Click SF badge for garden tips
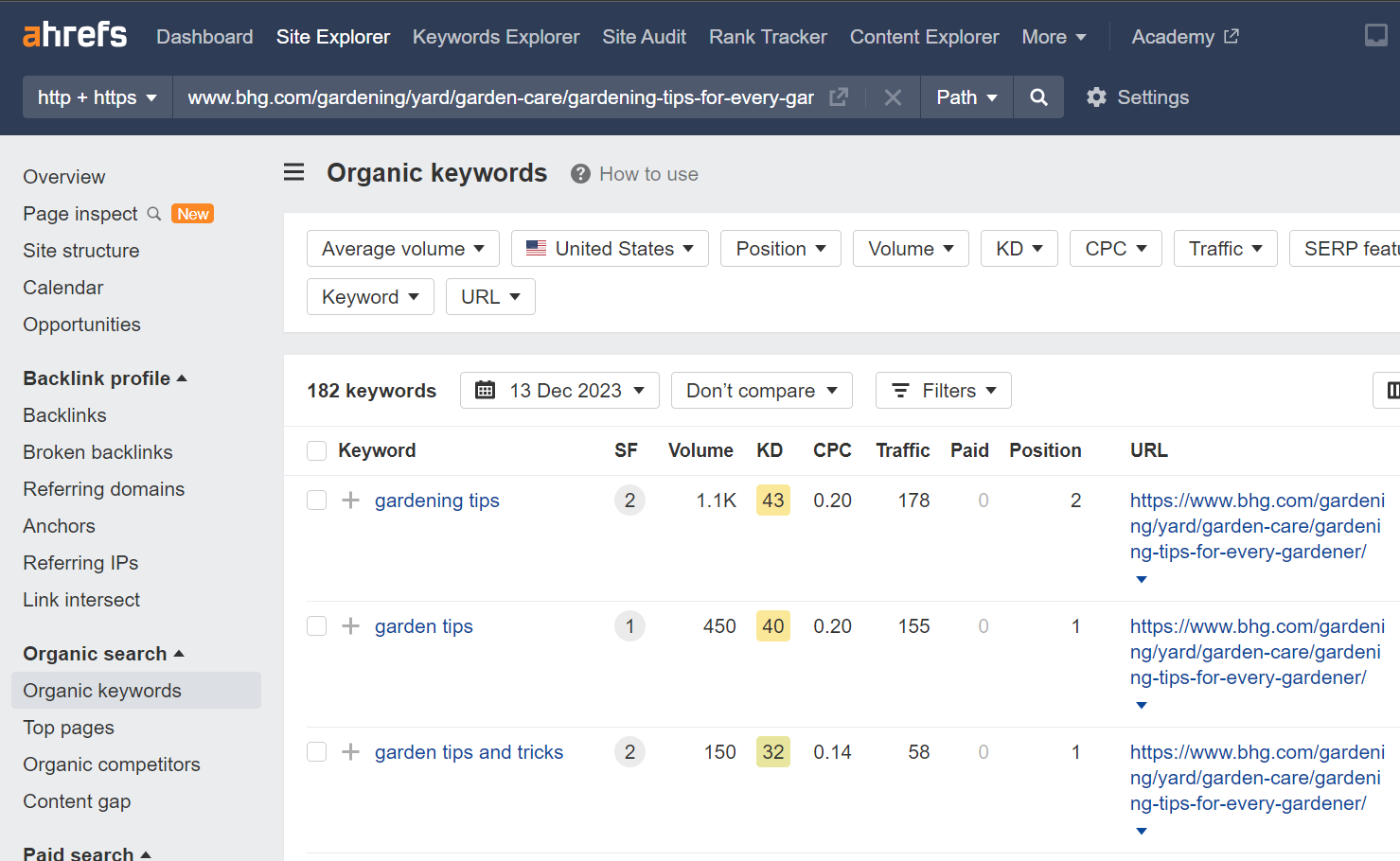Image resolution: width=1400 pixels, height=861 pixels. (629, 626)
